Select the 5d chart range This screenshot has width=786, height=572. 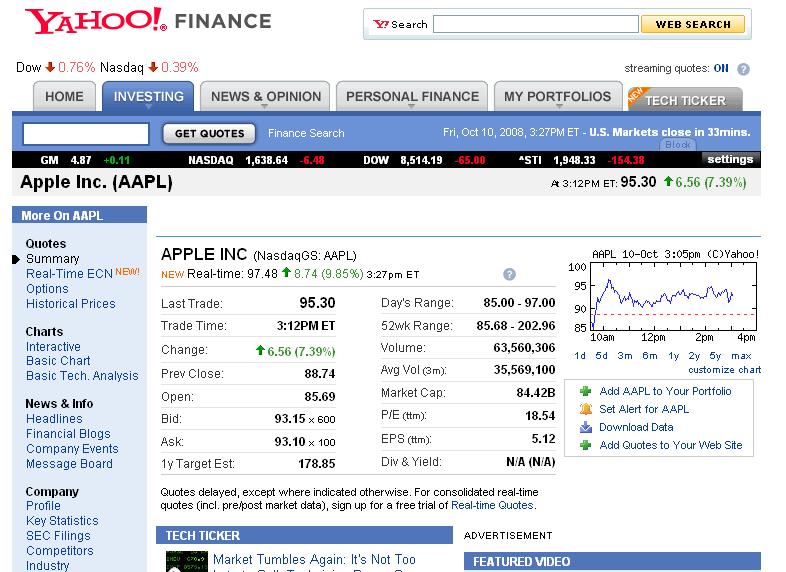[x=602, y=356]
